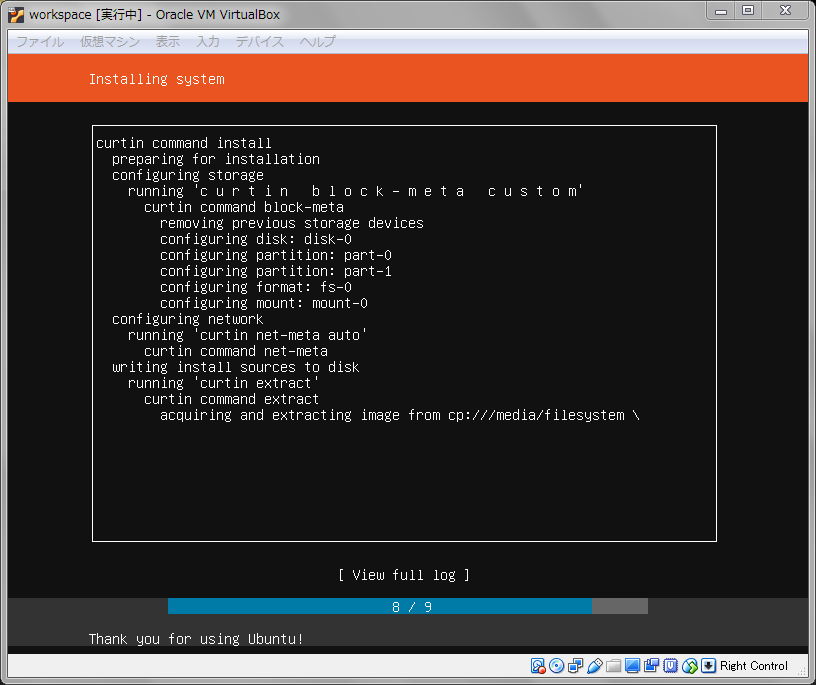The image size is (816, 685).
Task: Click 'curtin command block-meta' line
Action: (x=244, y=207)
